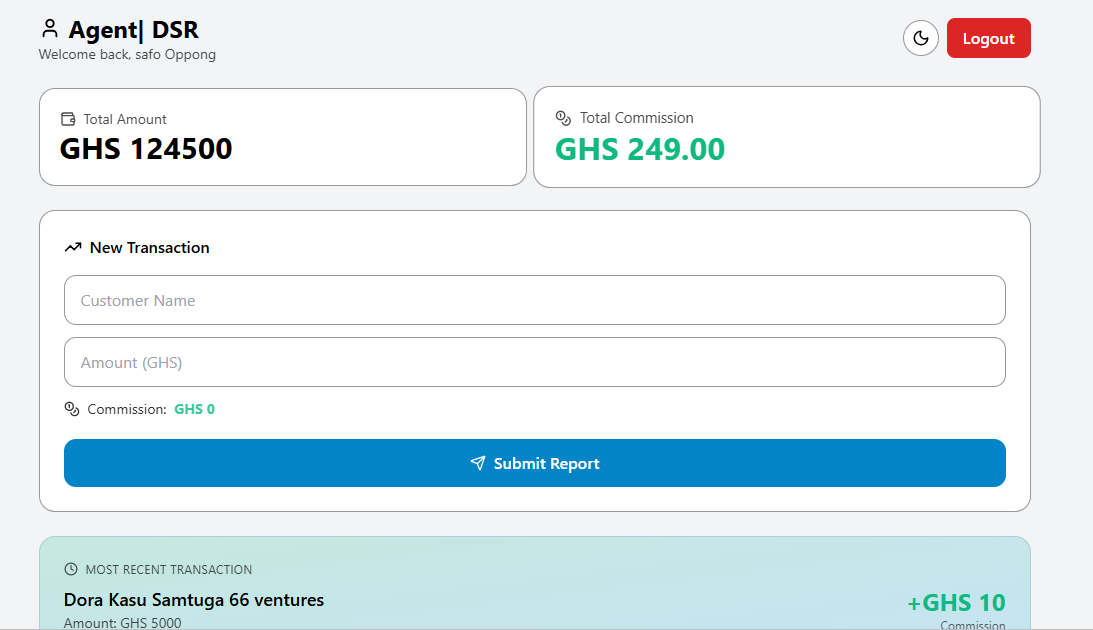Click the user profile icon beside Agent
Viewport: 1093px width, 630px height.
(x=50, y=29)
